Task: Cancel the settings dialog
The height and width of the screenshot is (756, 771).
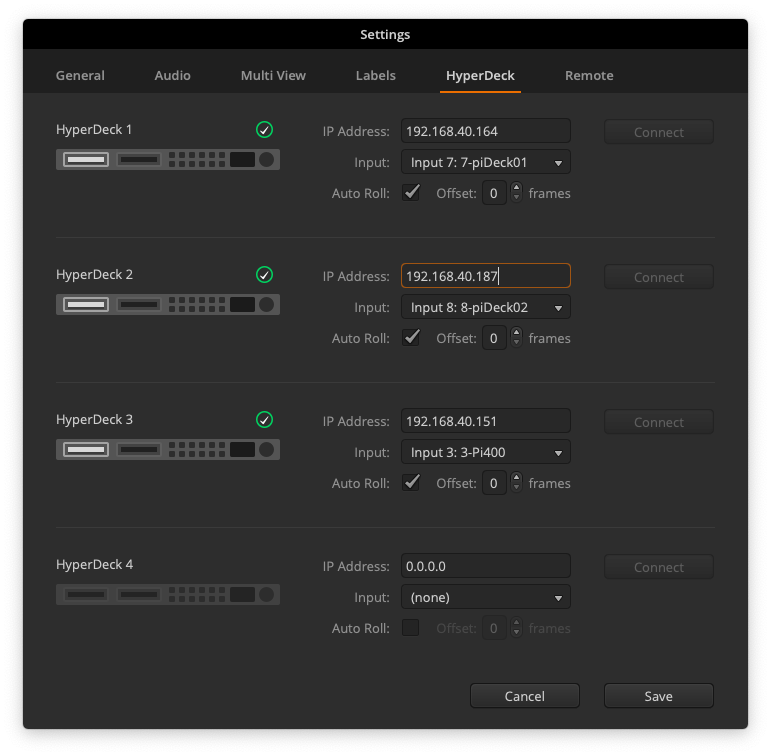Action: click(x=525, y=696)
